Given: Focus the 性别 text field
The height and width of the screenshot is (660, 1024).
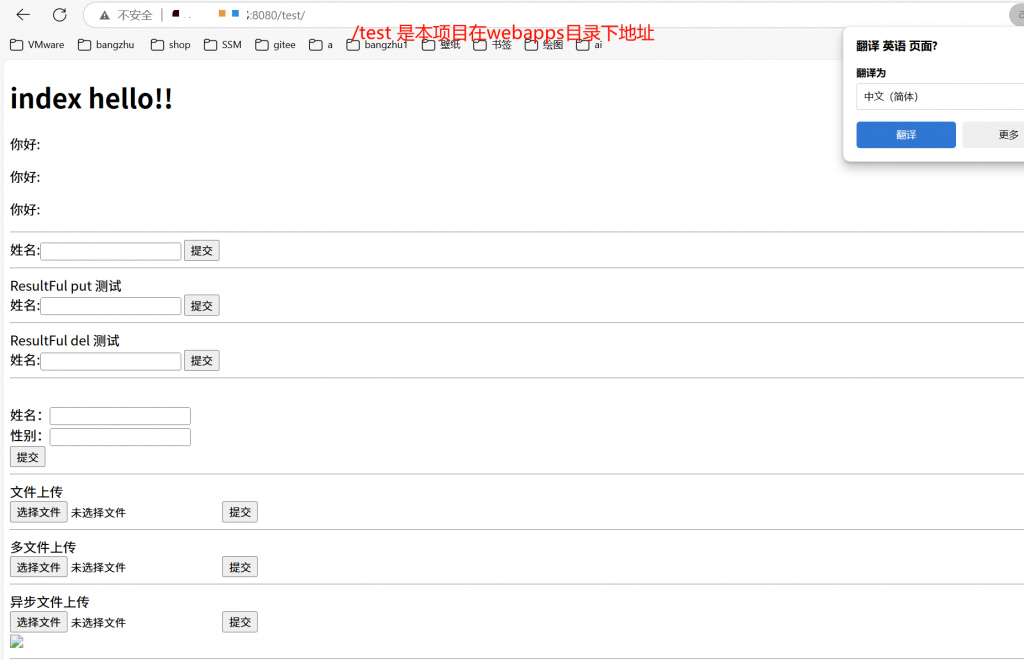Looking at the screenshot, I should tap(120, 437).
